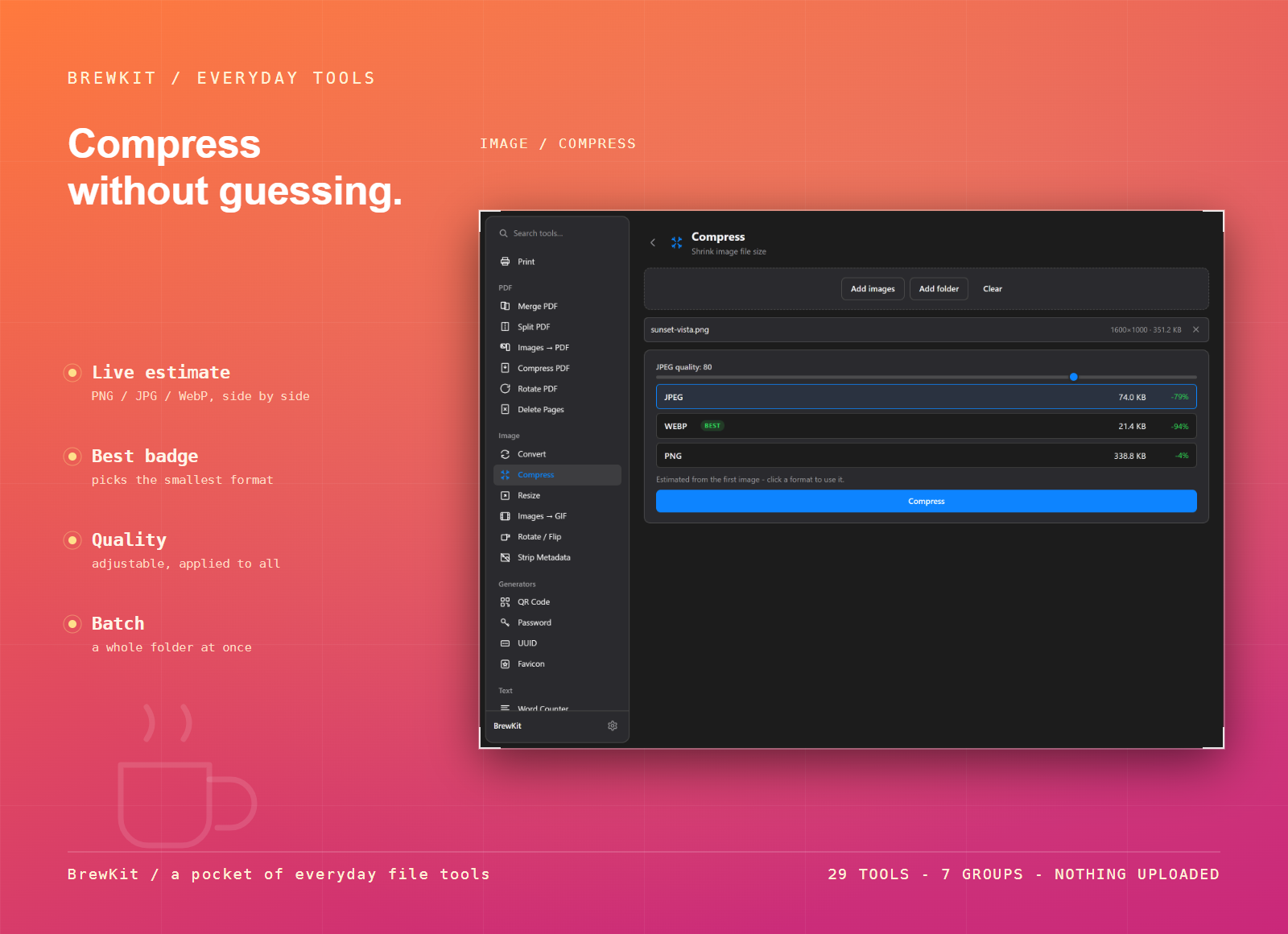Image resolution: width=1288 pixels, height=934 pixels.
Task: Open Images to GIF icon
Action: pyautogui.click(x=505, y=516)
